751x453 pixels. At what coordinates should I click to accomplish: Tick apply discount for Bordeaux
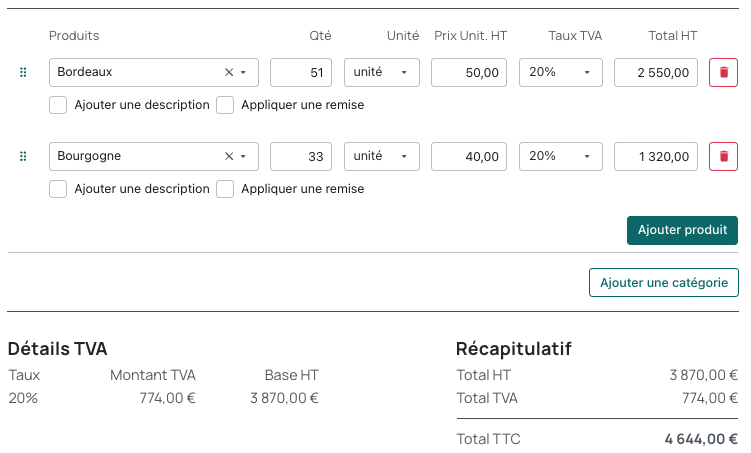(x=225, y=105)
